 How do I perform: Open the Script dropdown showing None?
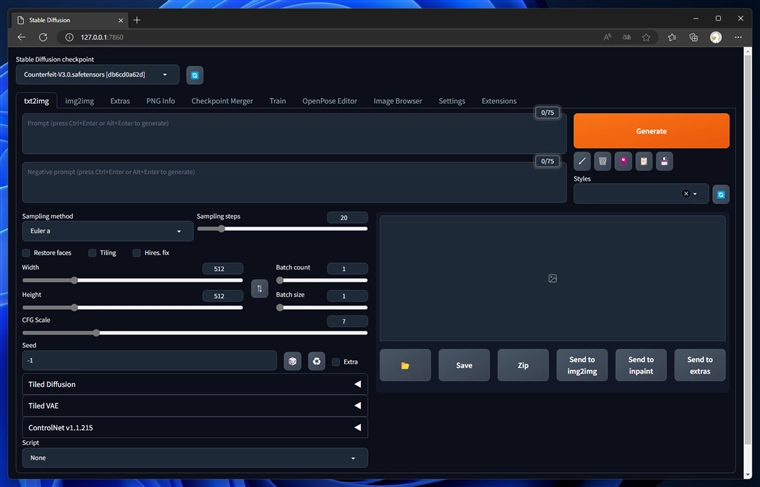pyautogui.click(x=195, y=458)
